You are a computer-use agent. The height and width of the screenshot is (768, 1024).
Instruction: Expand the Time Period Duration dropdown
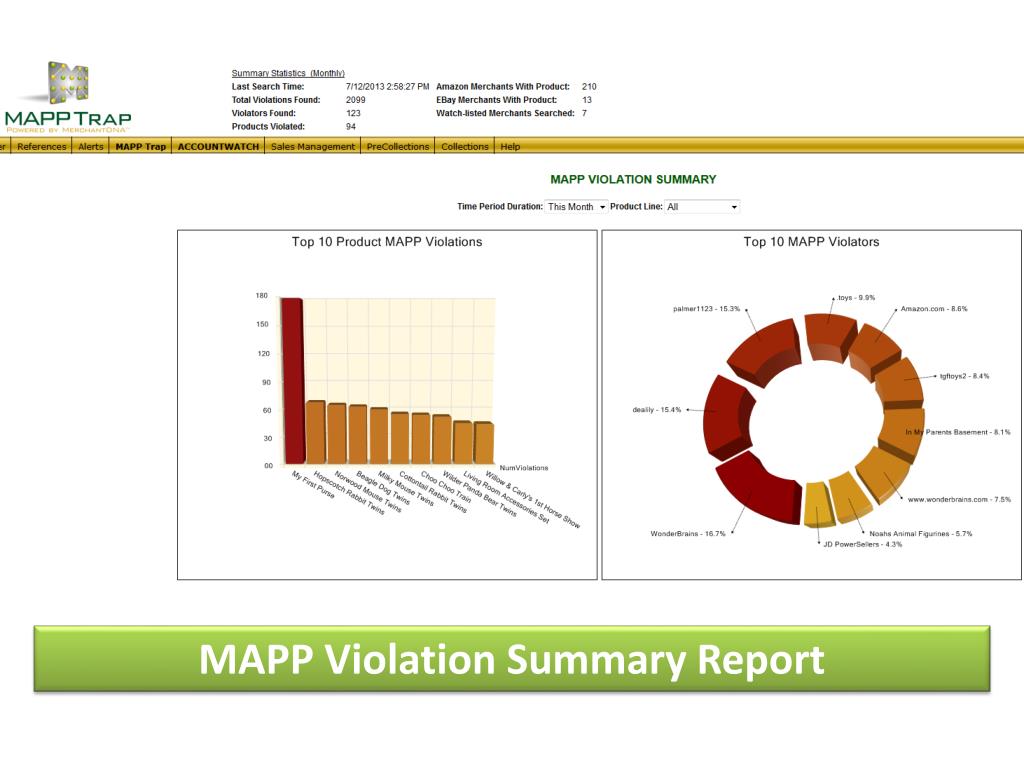[x=576, y=206]
